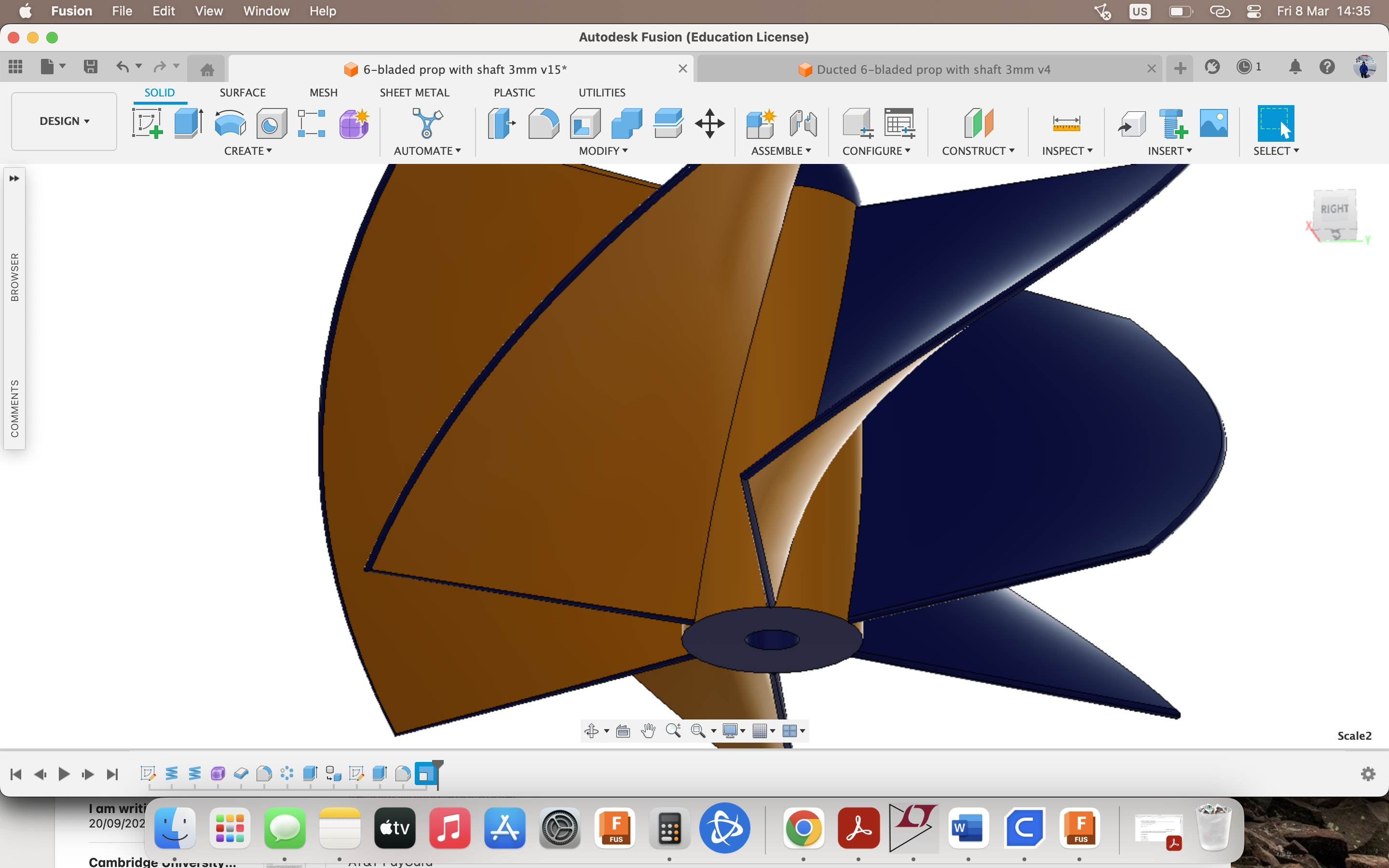This screenshot has width=1389, height=868.
Task: Select the Create Sketch tool
Action: tap(147, 123)
